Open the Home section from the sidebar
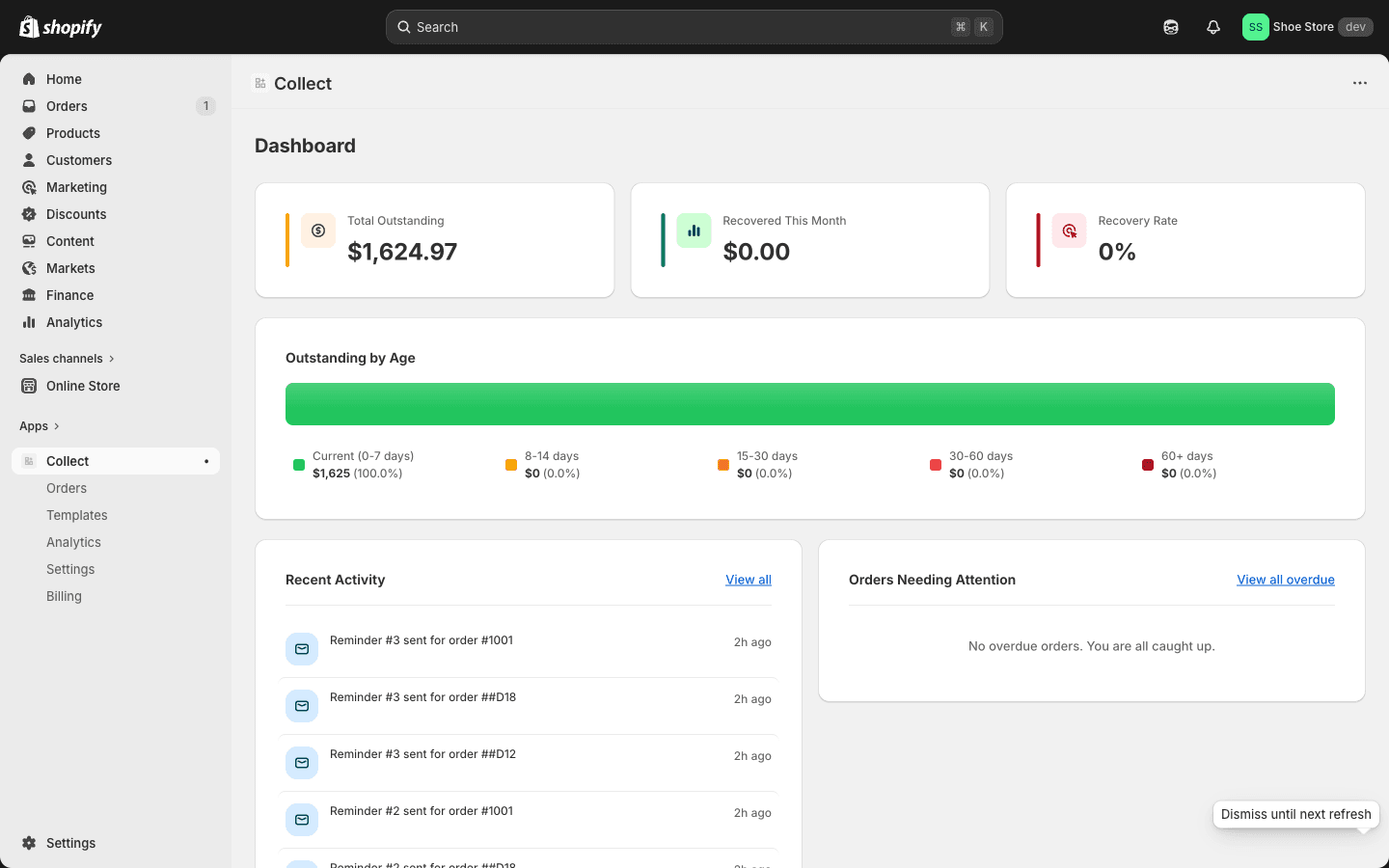1389x868 pixels. (x=64, y=79)
